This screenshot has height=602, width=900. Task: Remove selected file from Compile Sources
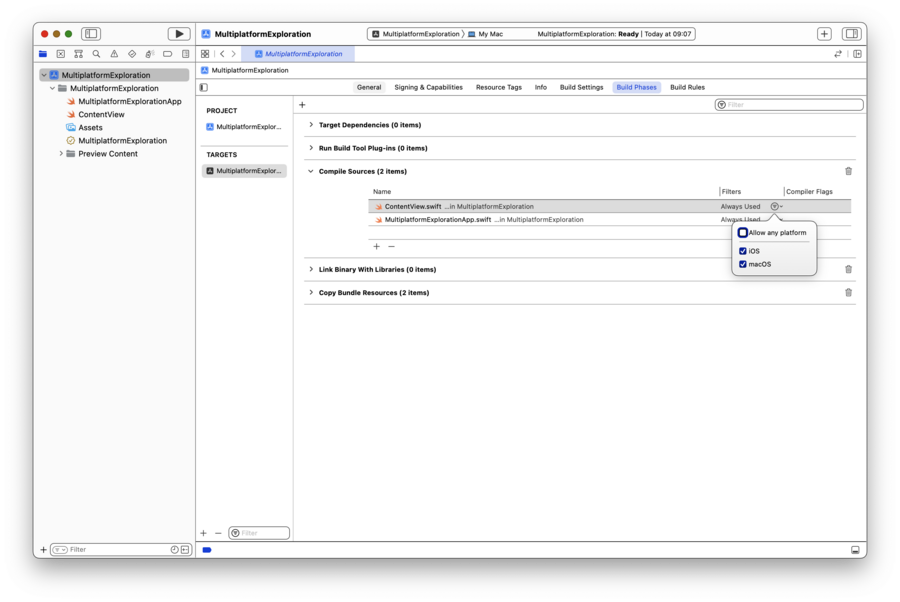(x=391, y=246)
